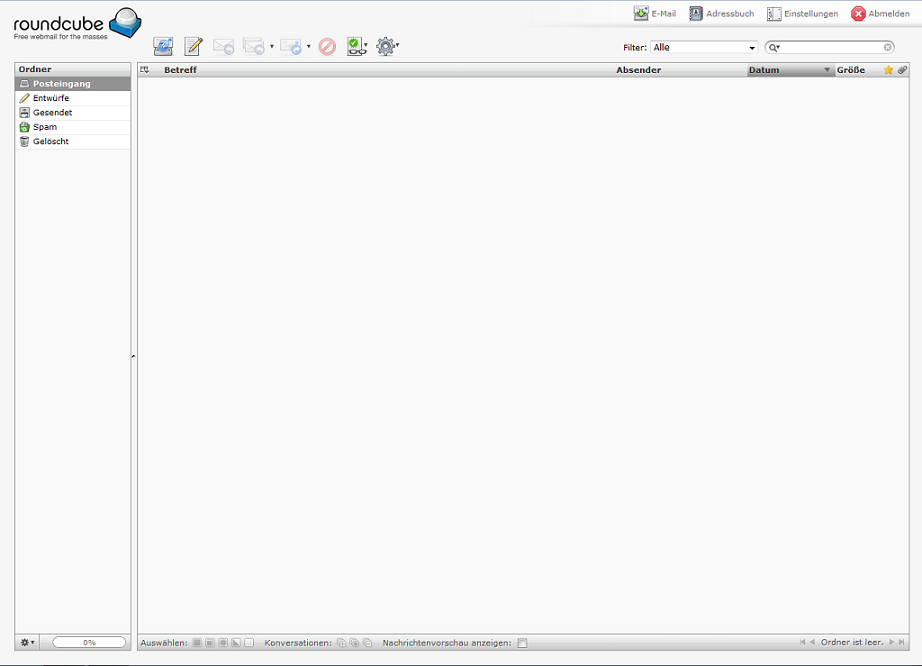
Task: Click the 0% quota usage bar
Action: 89,642
